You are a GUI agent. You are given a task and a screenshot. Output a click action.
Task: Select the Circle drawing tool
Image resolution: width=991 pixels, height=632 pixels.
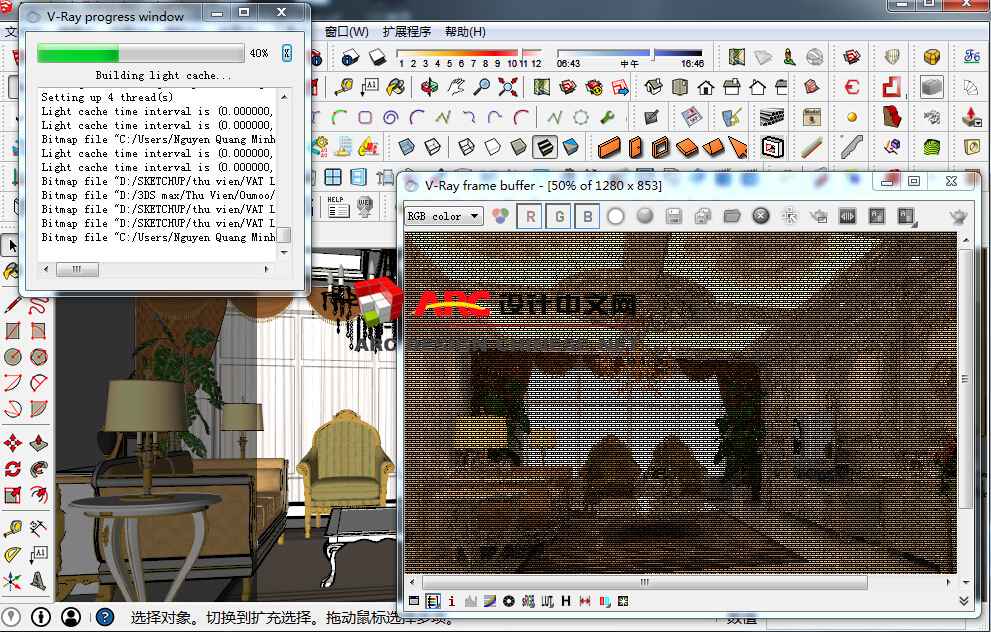[x=13, y=357]
